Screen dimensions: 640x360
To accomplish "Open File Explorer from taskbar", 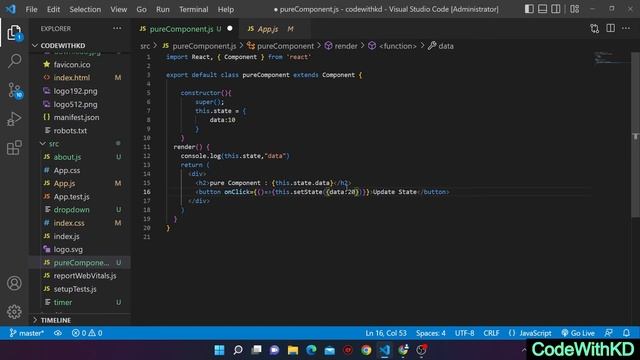I will click(293, 350).
